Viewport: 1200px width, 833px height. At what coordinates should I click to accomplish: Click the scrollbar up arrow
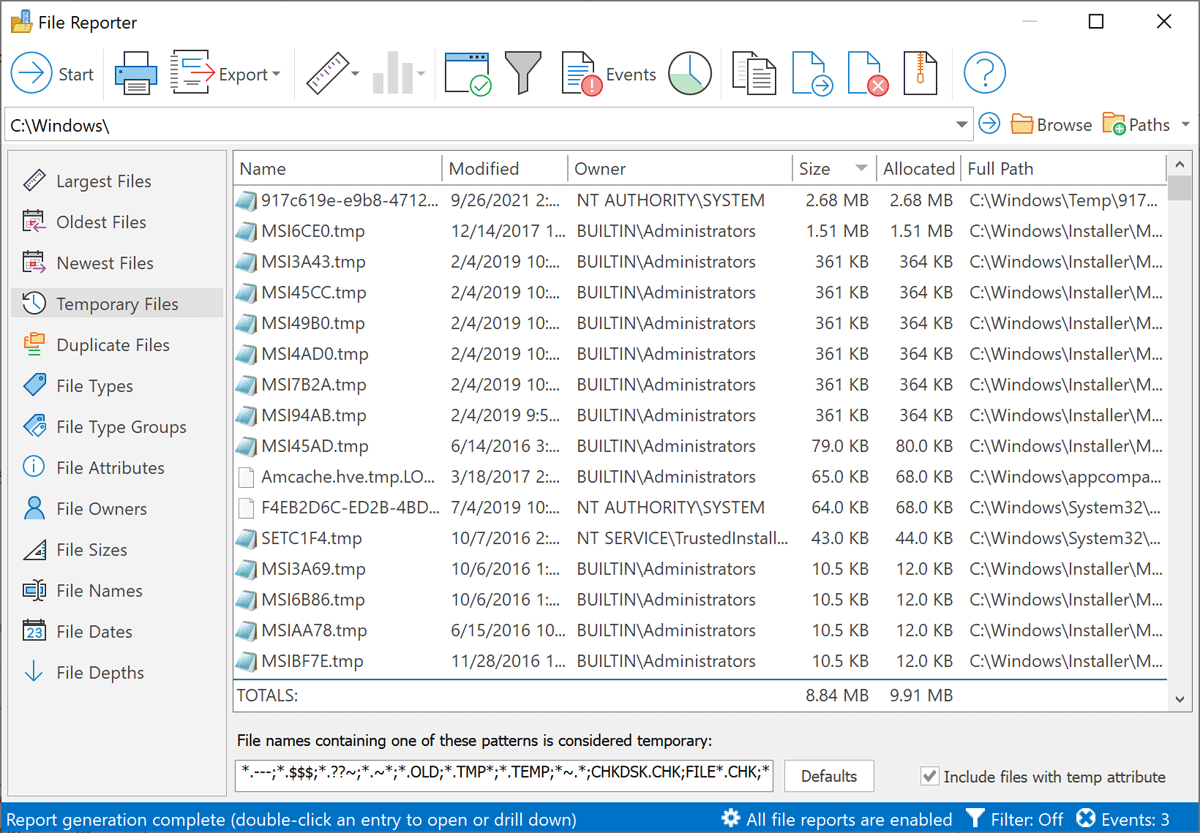point(1180,165)
